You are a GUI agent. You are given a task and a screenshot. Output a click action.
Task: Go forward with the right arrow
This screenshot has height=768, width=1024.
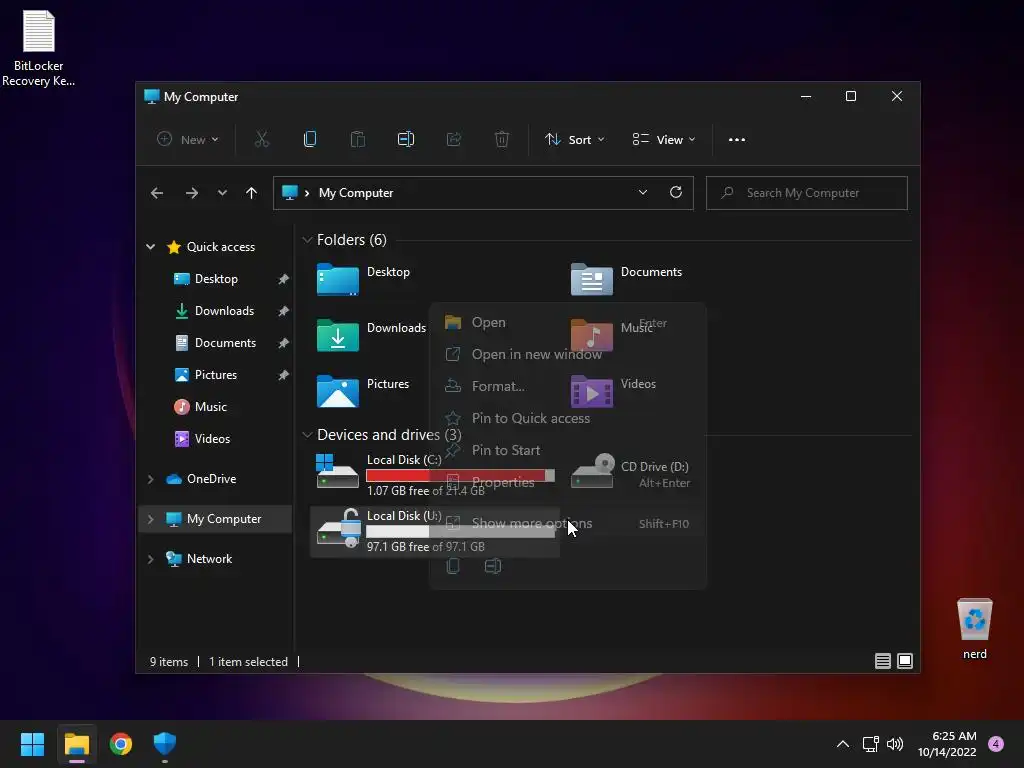click(x=191, y=193)
